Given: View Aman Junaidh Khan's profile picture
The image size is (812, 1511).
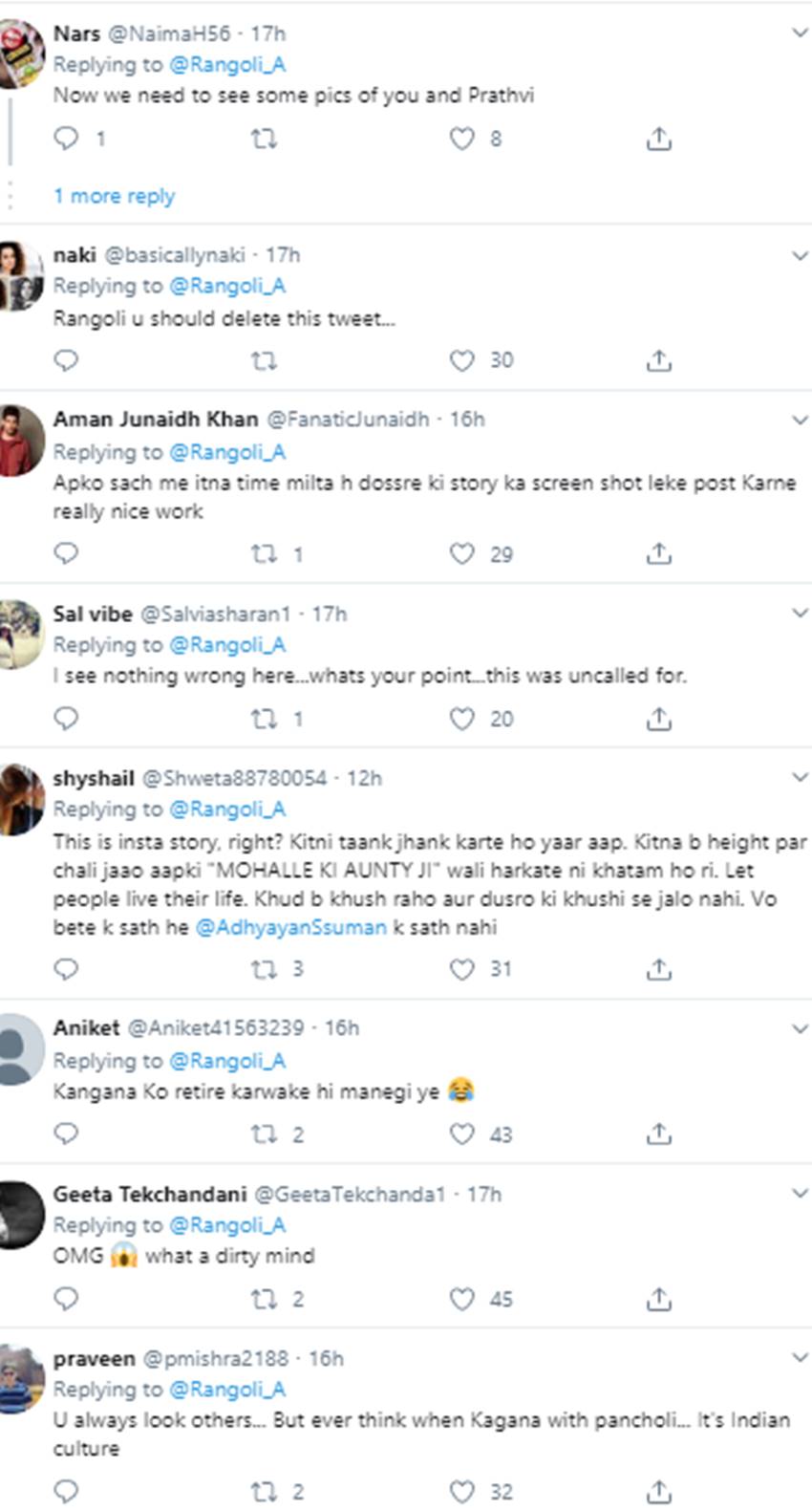Looking at the screenshot, I should tap(21, 440).
